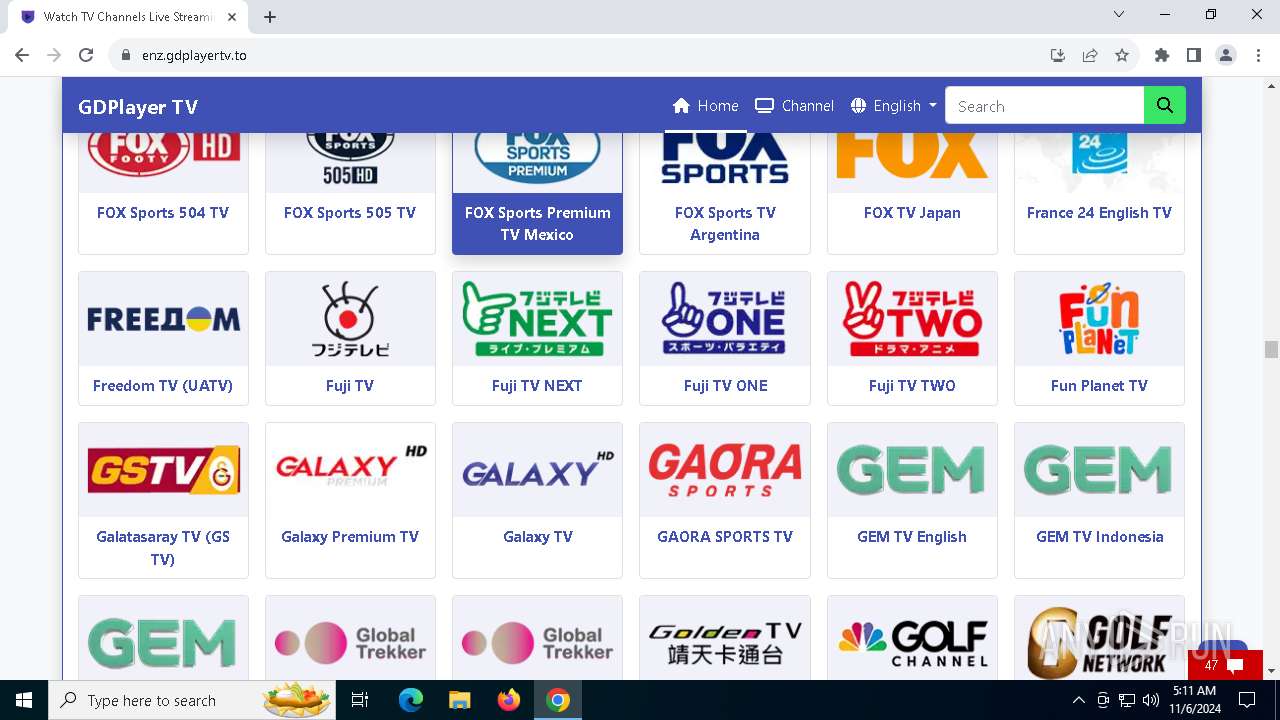The image size is (1280, 720).
Task: Click the taskbar search box
Action: tap(194, 700)
